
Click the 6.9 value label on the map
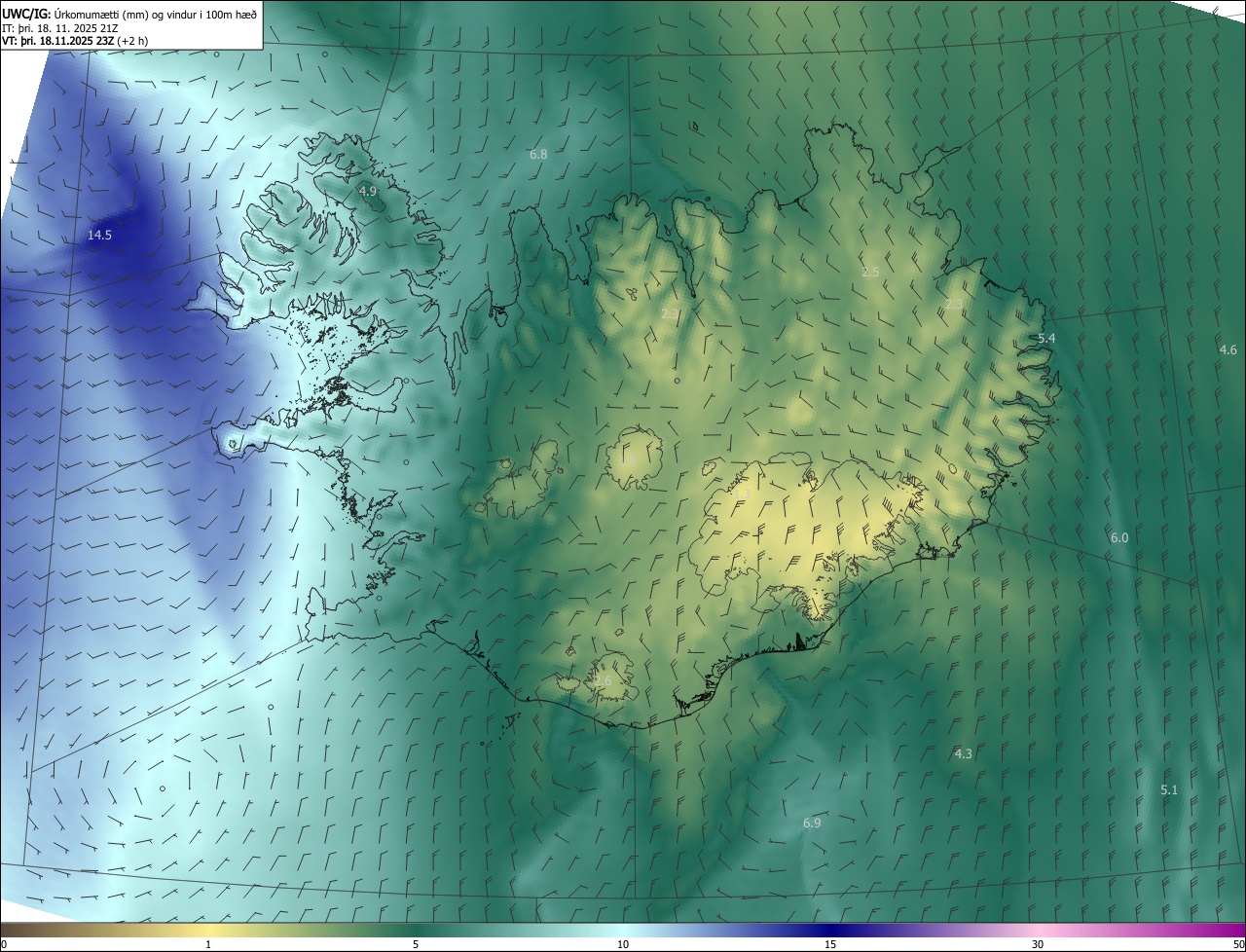(812, 824)
